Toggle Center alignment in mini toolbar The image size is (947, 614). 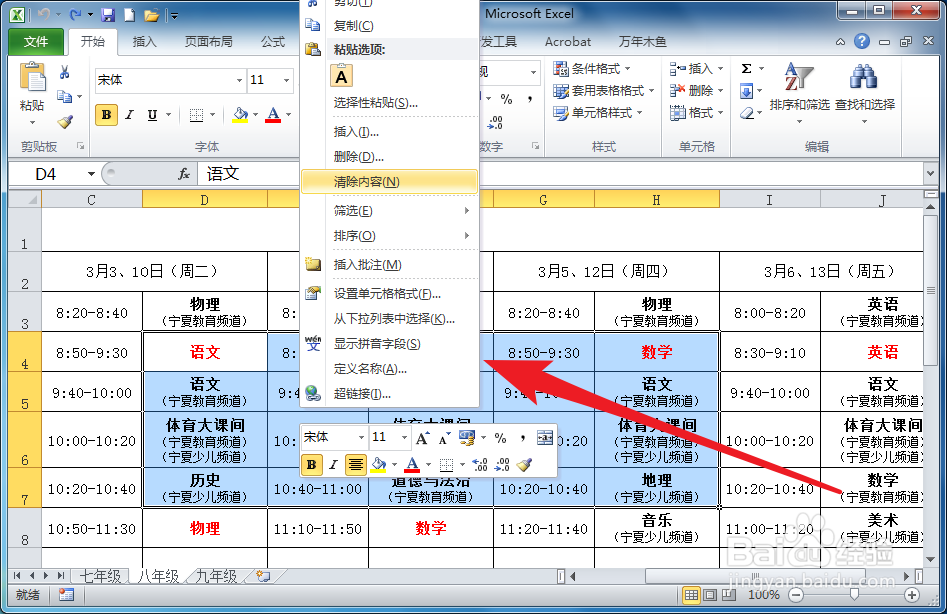click(356, 464)
